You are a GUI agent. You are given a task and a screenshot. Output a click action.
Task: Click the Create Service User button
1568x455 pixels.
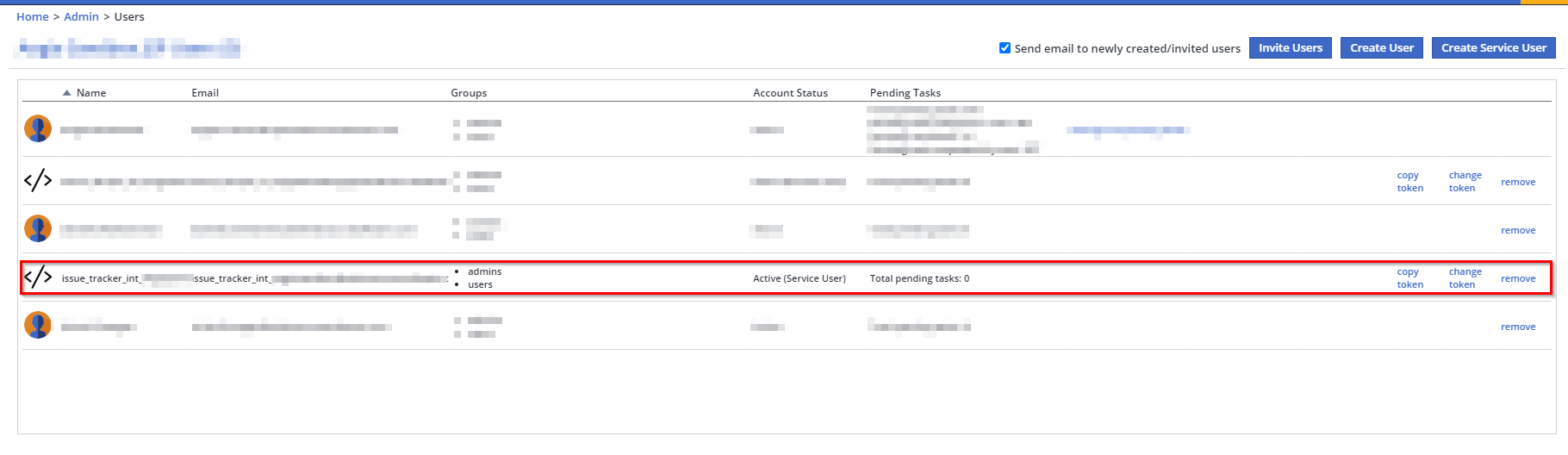(1493, 48)
